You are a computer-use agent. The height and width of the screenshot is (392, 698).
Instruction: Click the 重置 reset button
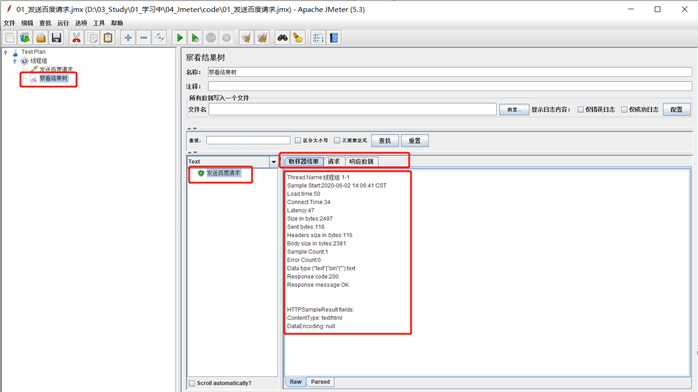415,141
